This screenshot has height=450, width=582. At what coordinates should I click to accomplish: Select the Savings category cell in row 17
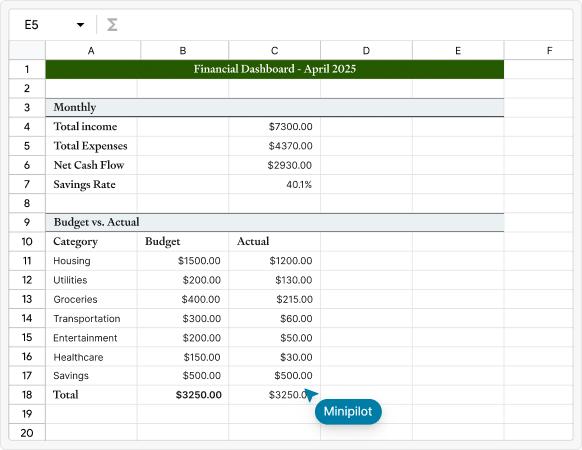(x=91, y=376)
